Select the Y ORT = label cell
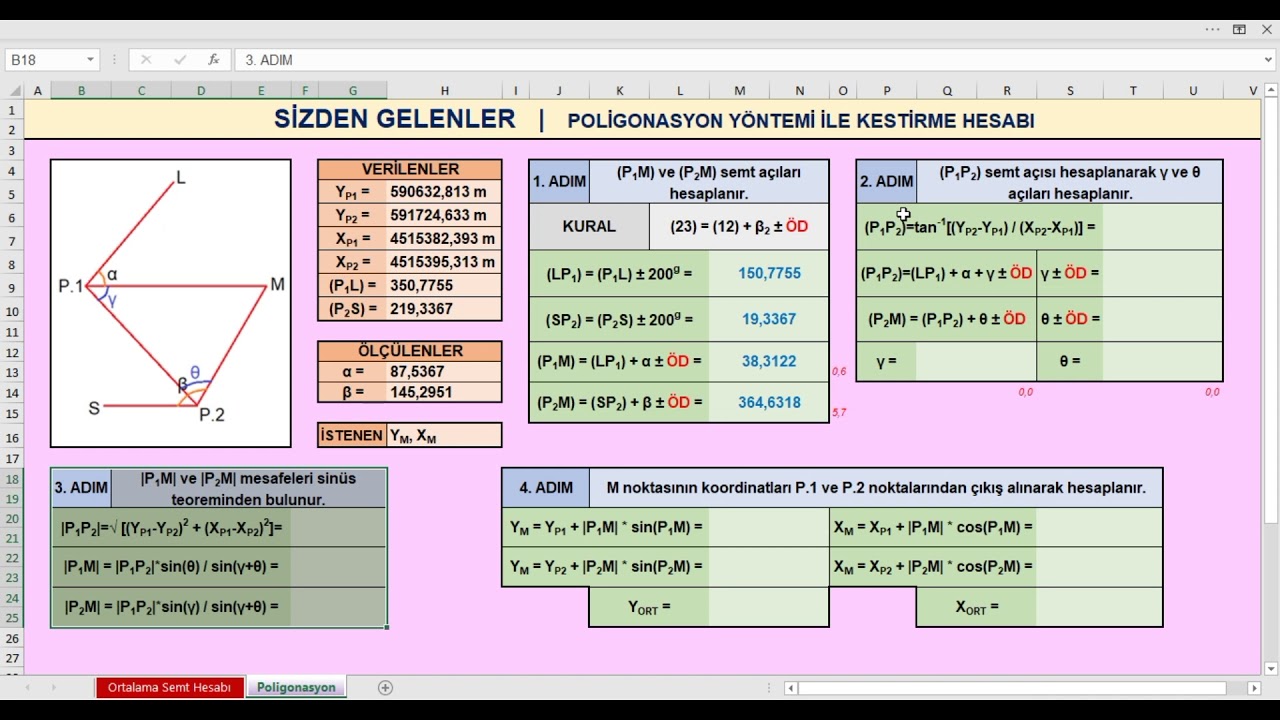The width and height of the screenshot is (1280, 720). [649, 607]
